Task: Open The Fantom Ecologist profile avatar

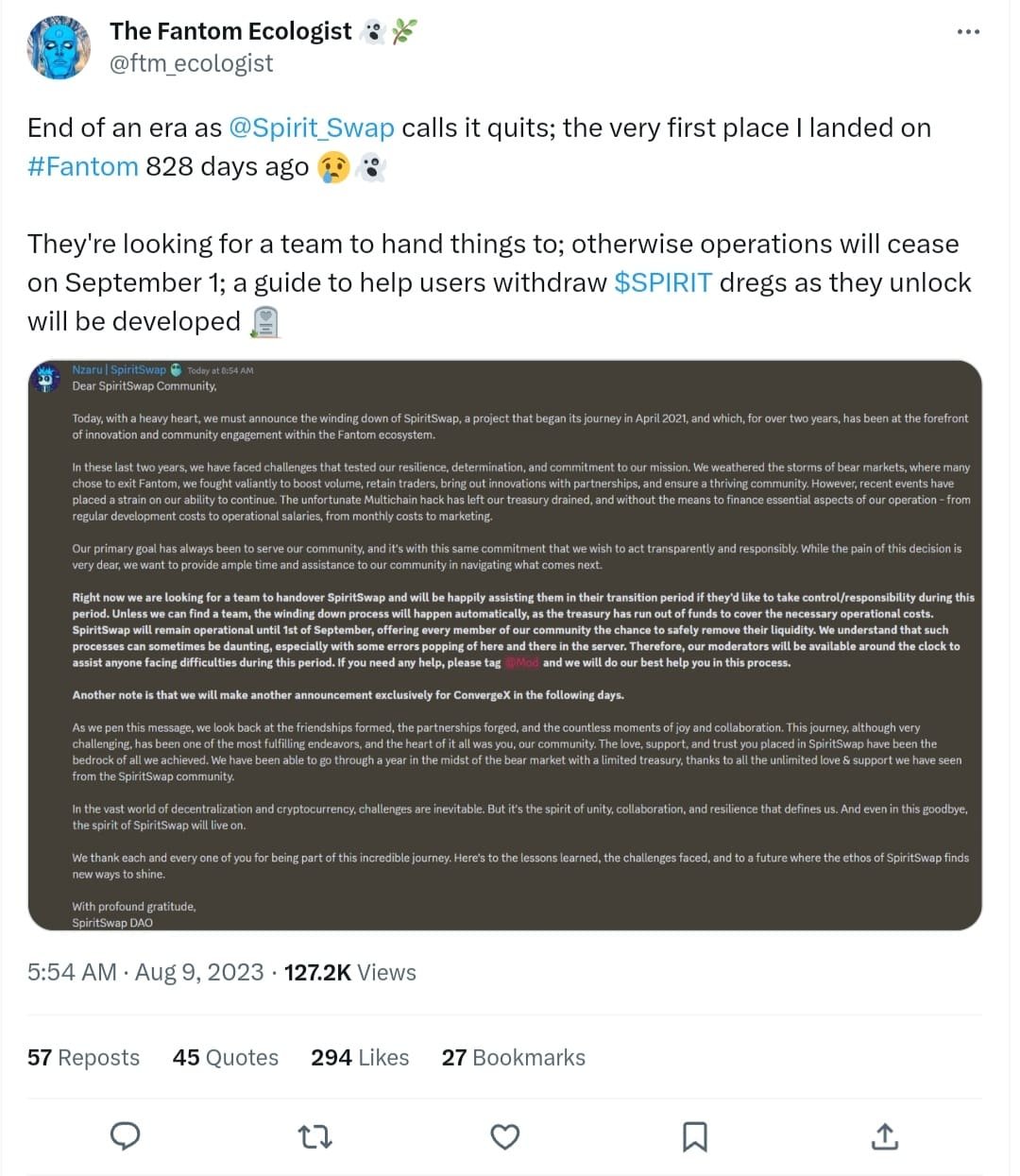Action: point(59,47)
